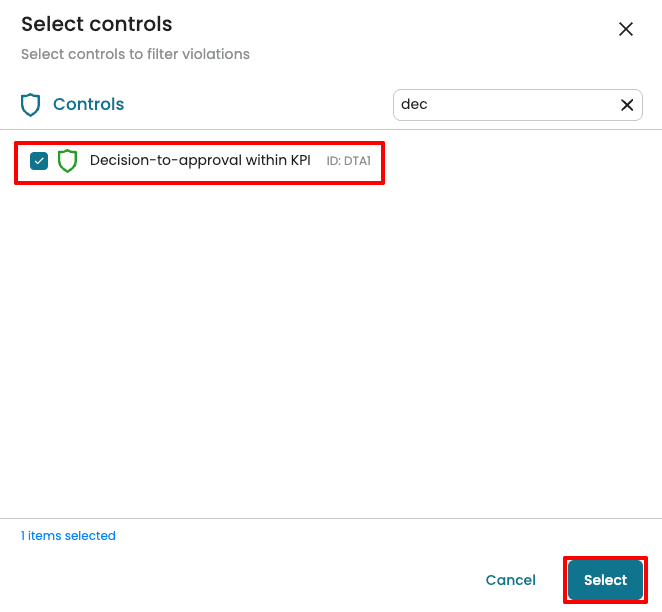The image size is (662, 612).
Task: Clear the 'dec' search text
Action: click(x=627, y=105)
